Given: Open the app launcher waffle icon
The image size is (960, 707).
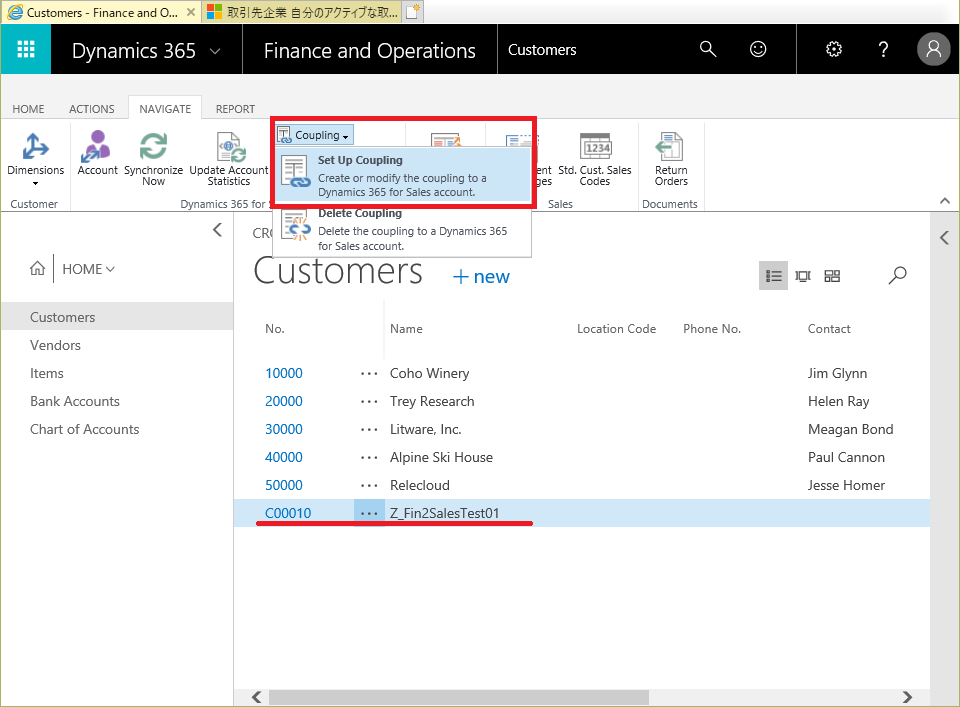Looking at the screenshot, I should (26, 49).
